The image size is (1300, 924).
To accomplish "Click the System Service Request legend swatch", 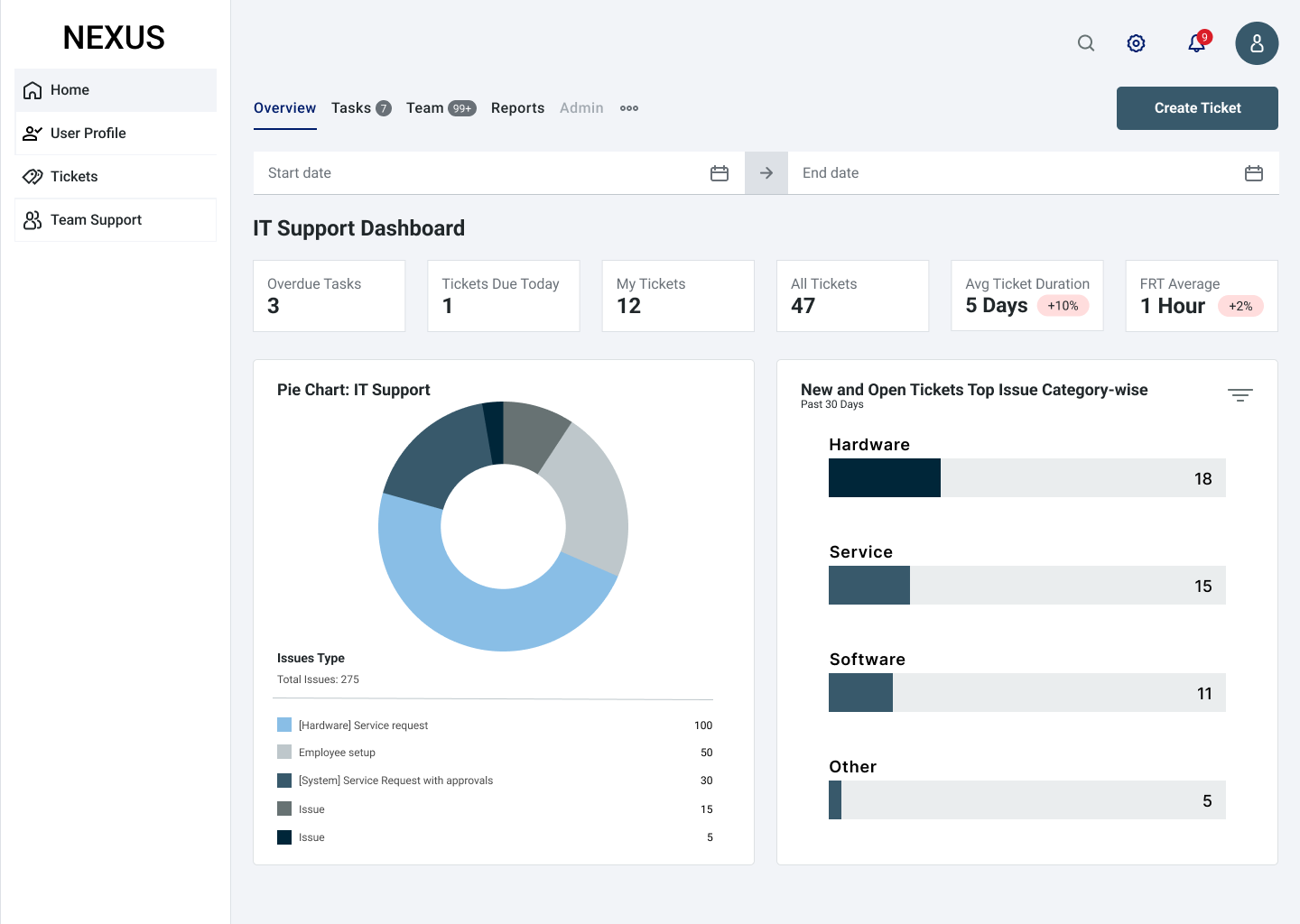I will coord(284,781).
